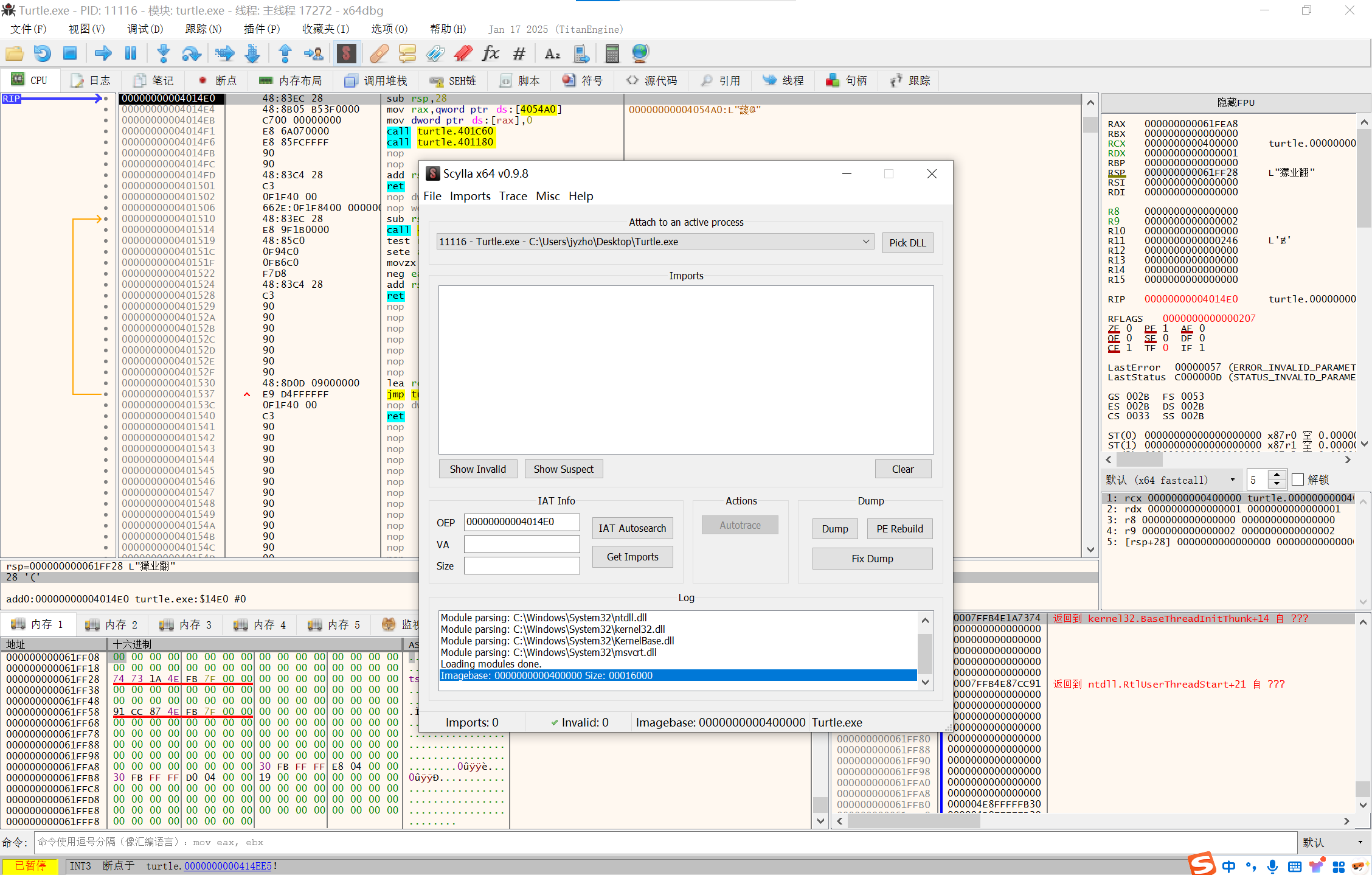Execute till return with the up arrow
Screen dimensions: 1372x875
pos(285,54)
